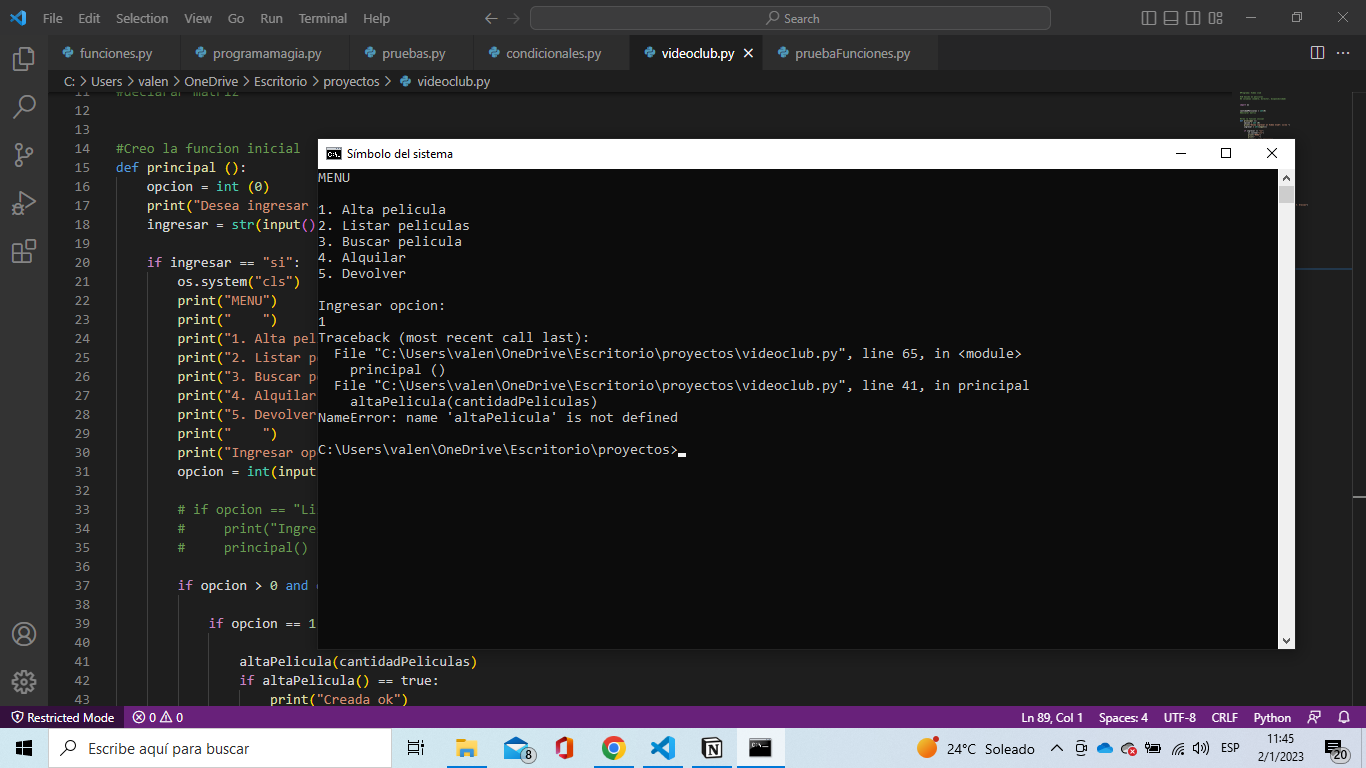Toggle the bottom panel layout icon
The height and width of the screenshot is (768, 1366).
1171,18
